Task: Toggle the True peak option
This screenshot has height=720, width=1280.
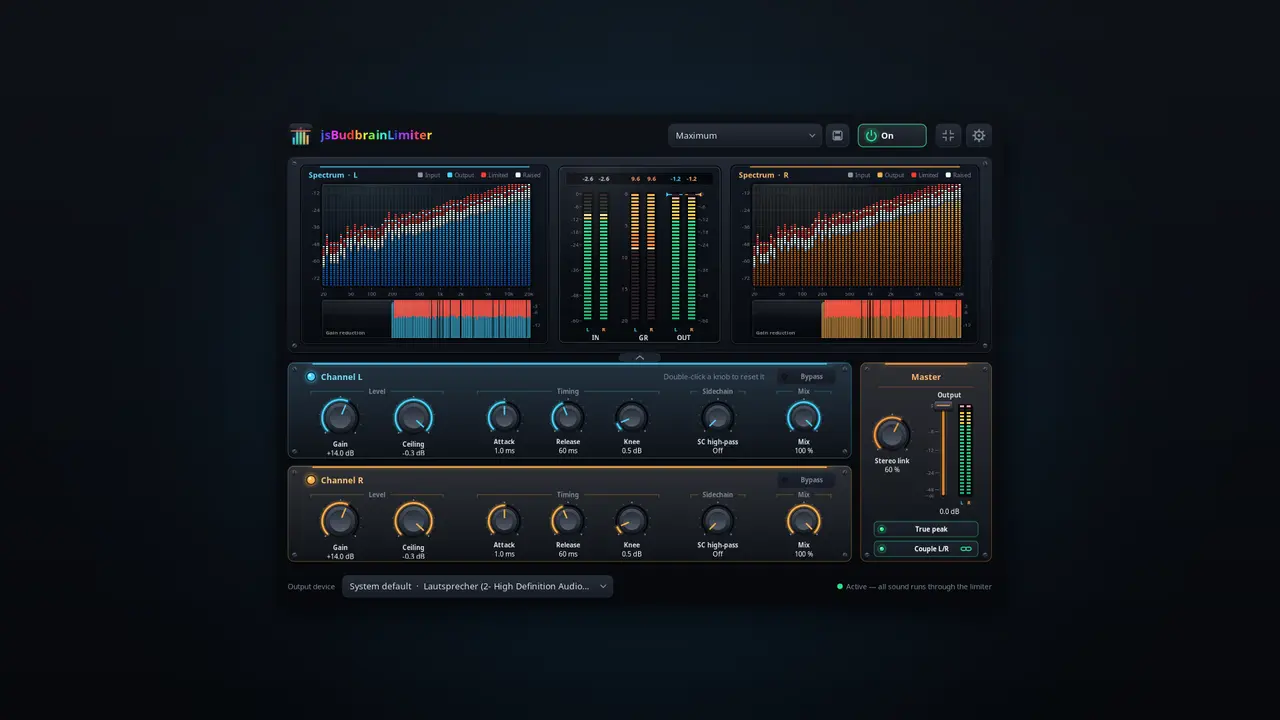Action: coord(926,529)
